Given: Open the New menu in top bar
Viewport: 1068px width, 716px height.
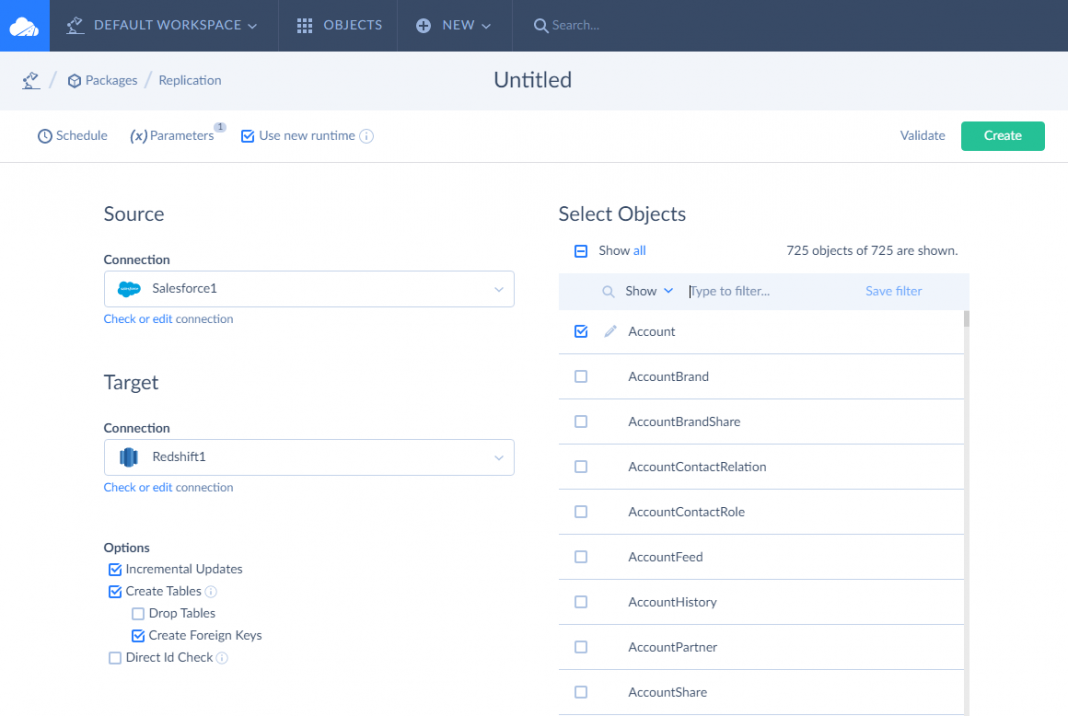Looking at the screenshot, I should click(x=455, y=26).
